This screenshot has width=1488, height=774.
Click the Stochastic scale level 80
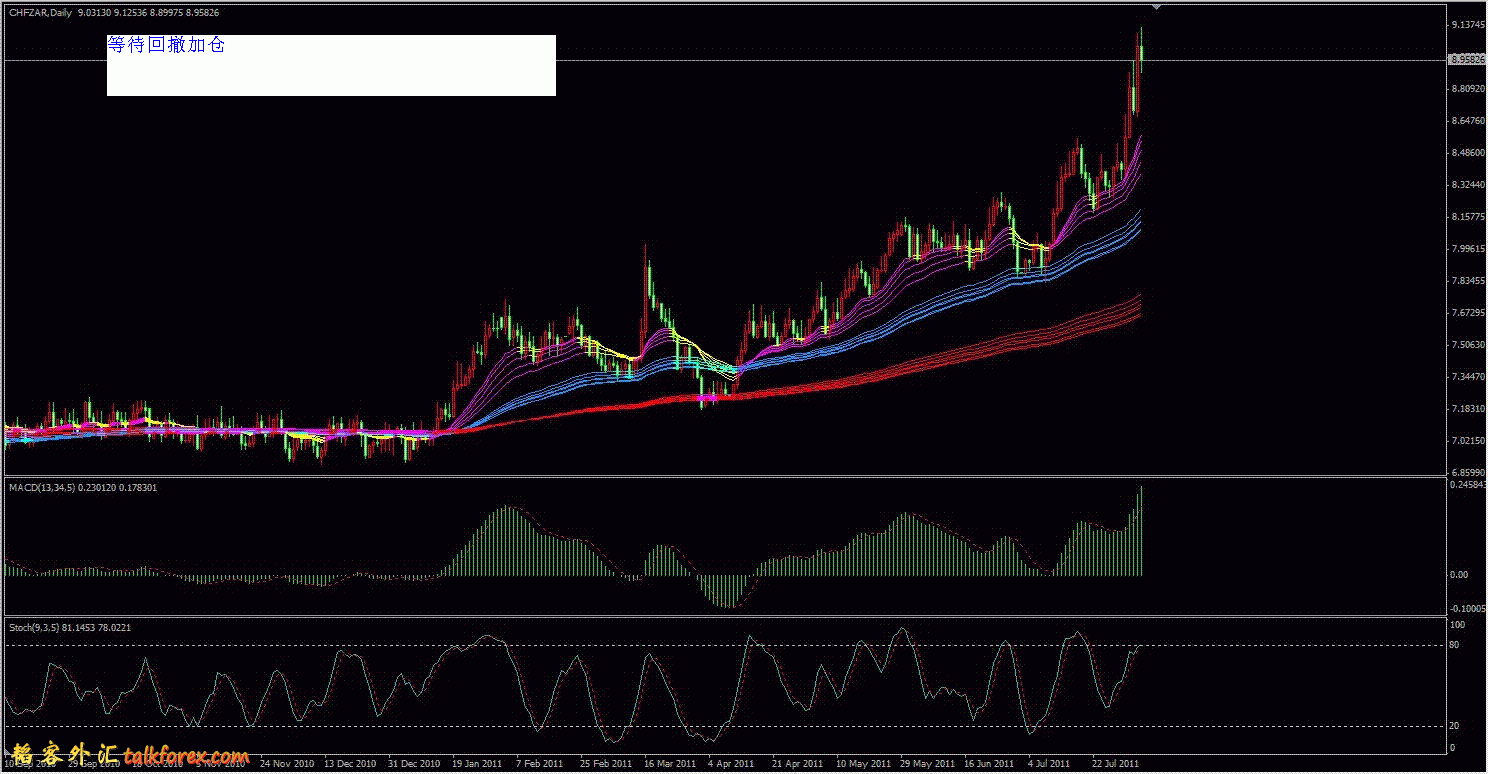click(1456, 645)
